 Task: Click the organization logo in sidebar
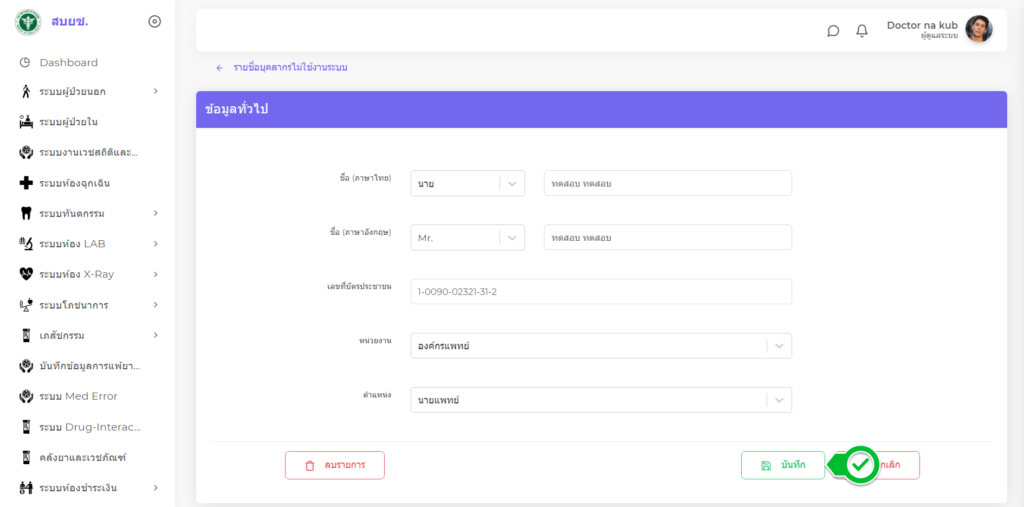click(x=28, y=21)
